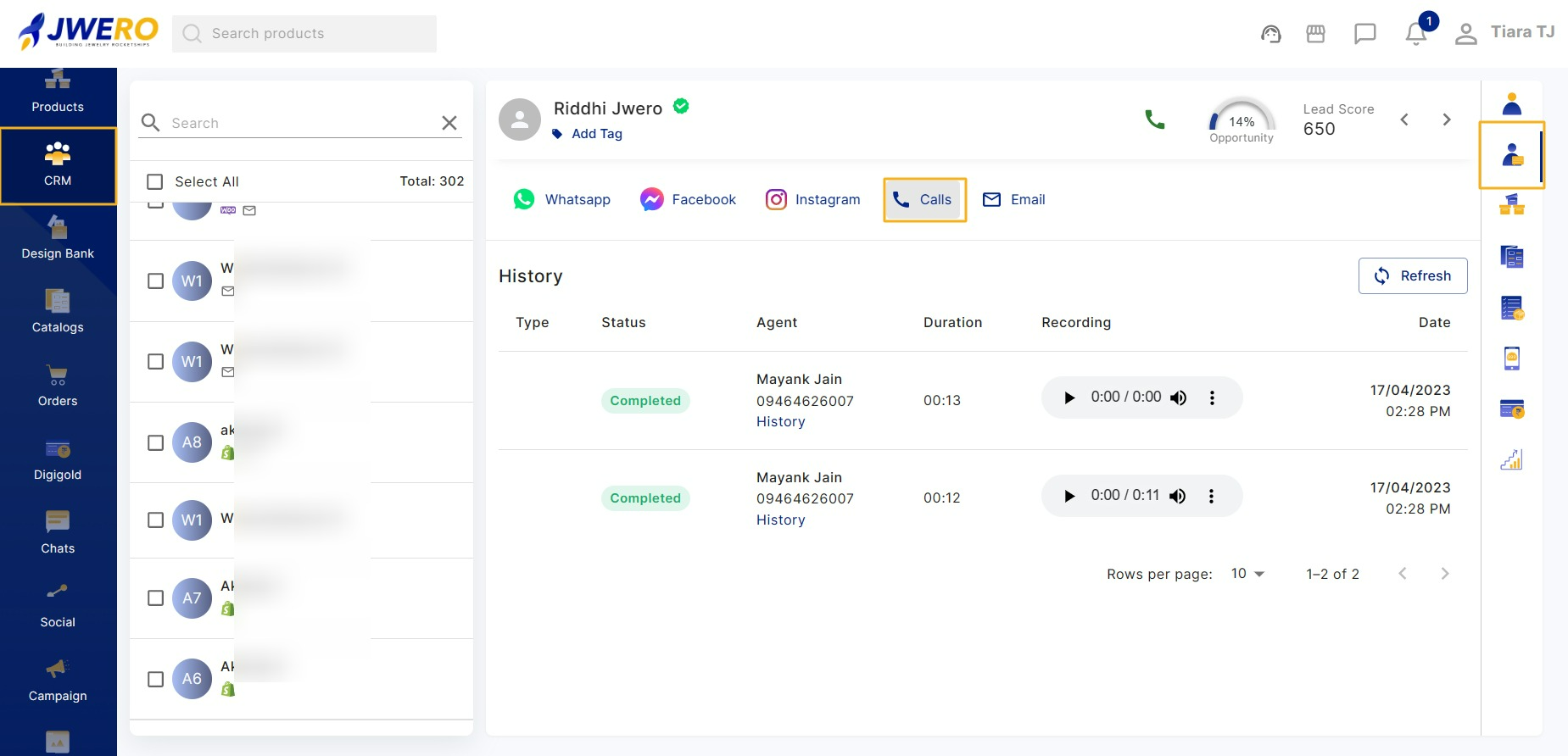The image size is (1568, 756).
Task: Switch to the Whatsapp tab
Action: [561, 199]
